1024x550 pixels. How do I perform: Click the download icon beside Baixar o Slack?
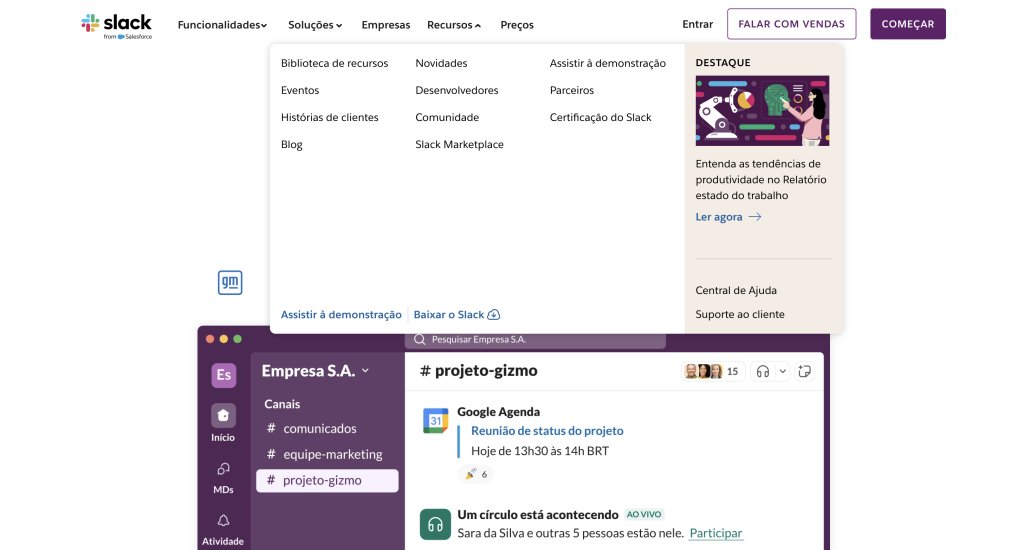pyautogui.click(x=494, y=315)
